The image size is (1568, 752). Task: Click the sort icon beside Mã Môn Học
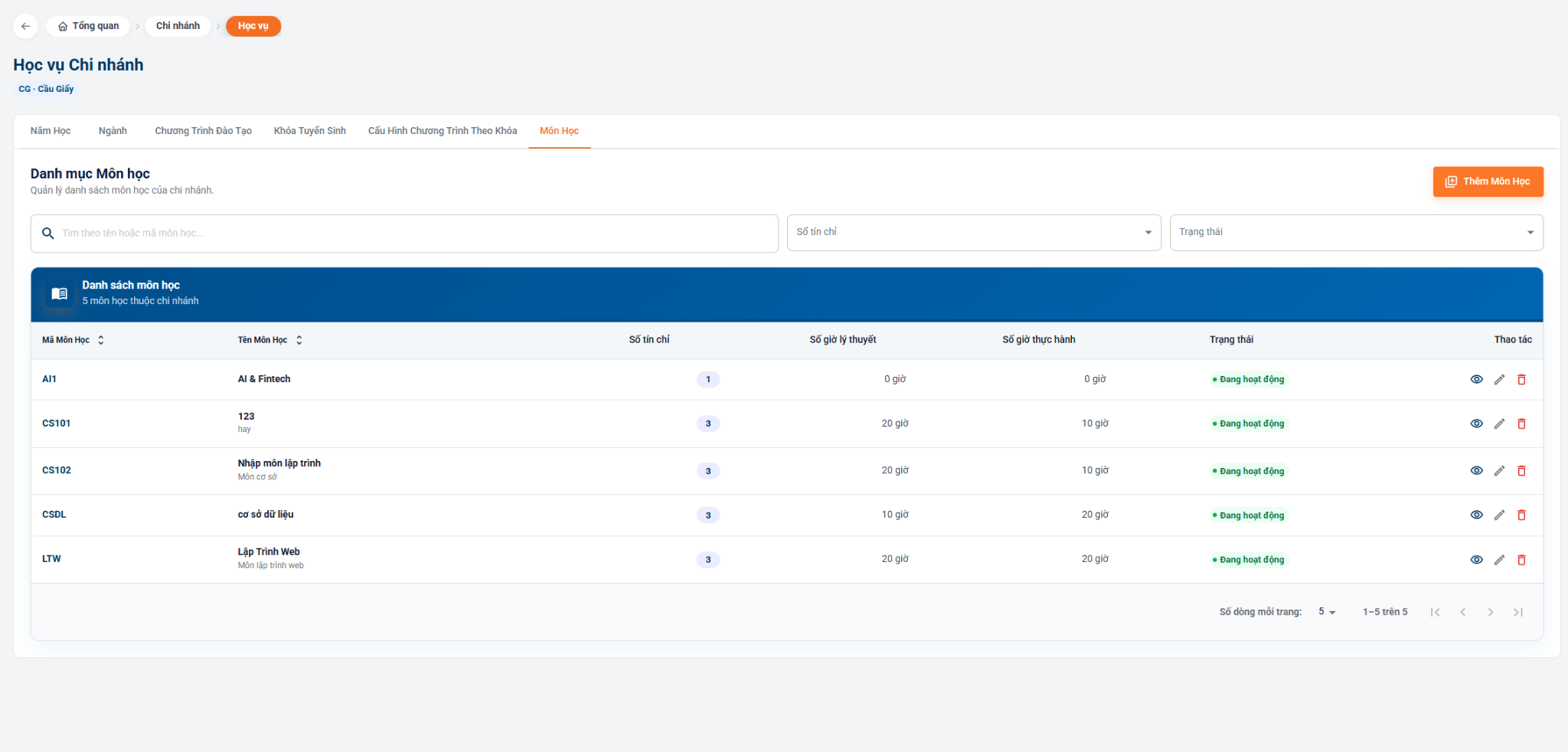100,340
